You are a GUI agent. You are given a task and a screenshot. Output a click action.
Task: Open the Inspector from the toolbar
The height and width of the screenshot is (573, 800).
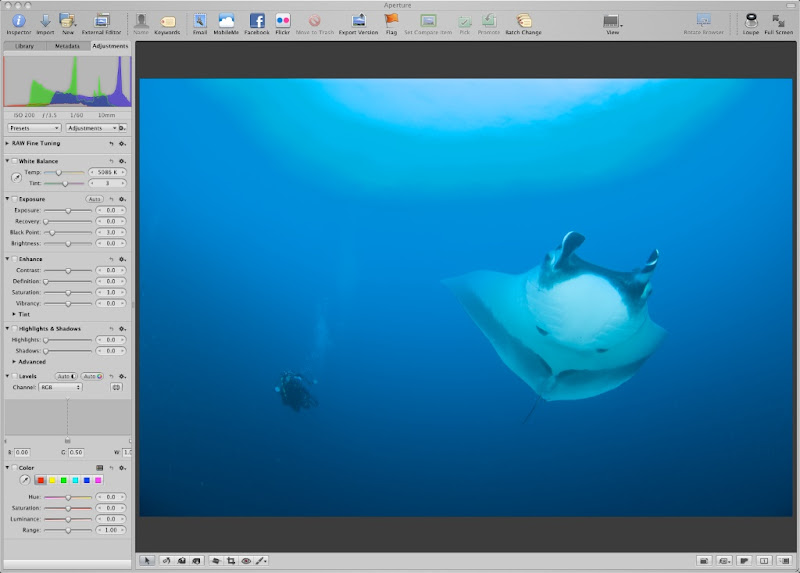(x=18, y=21)
